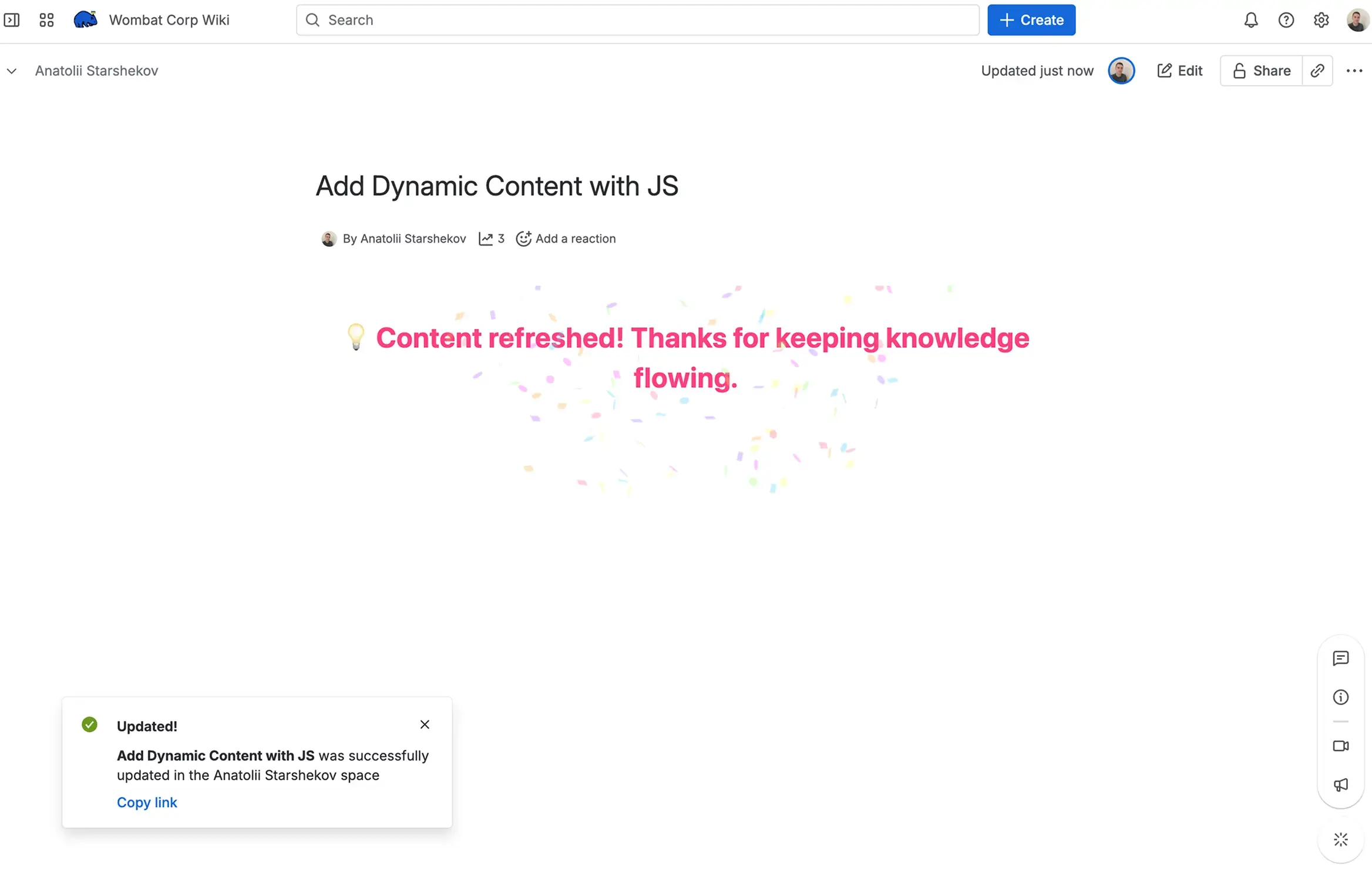View page analytics showing 3 views

[x=492, y=239]
